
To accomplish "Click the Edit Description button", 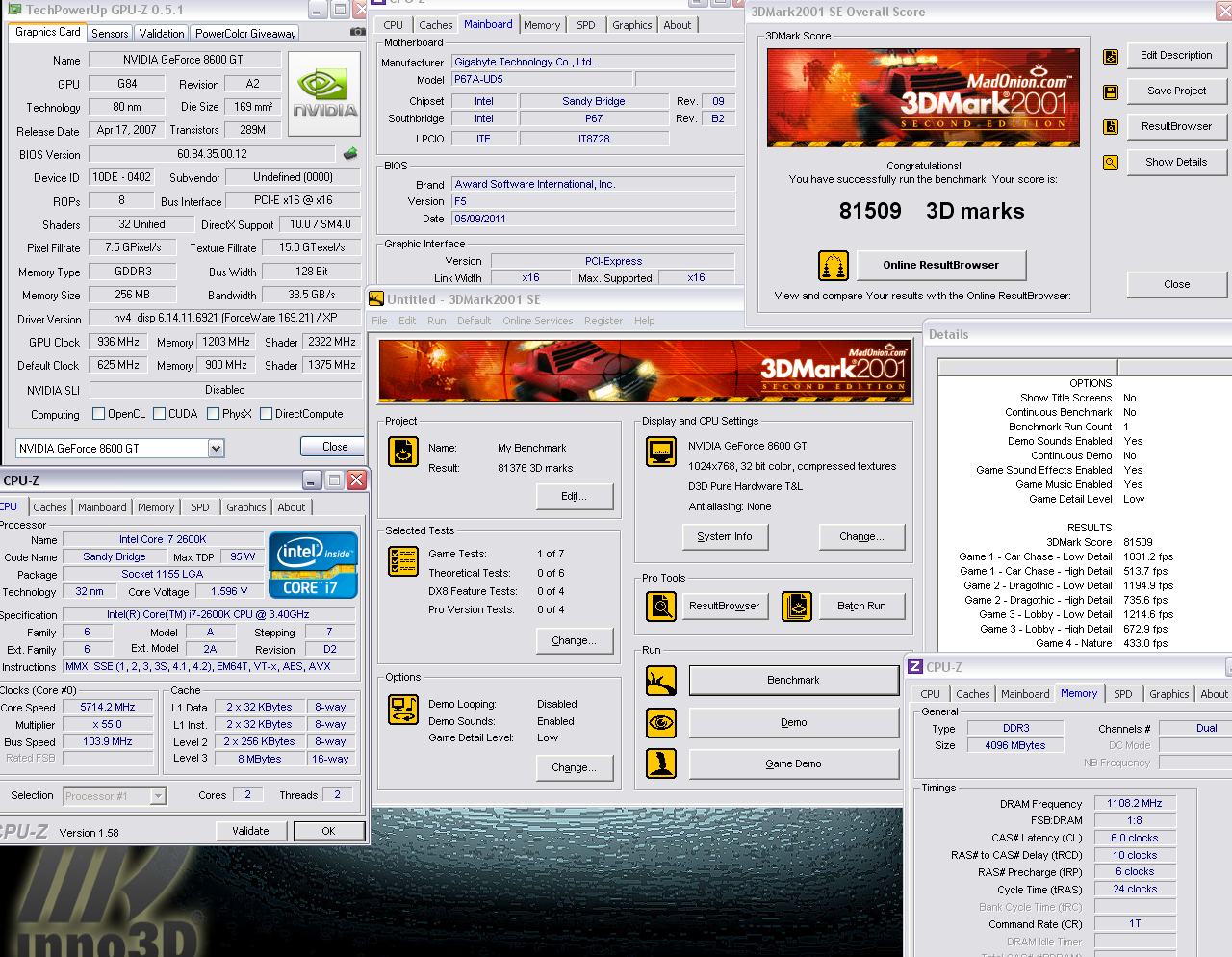I will (1176, 55).
